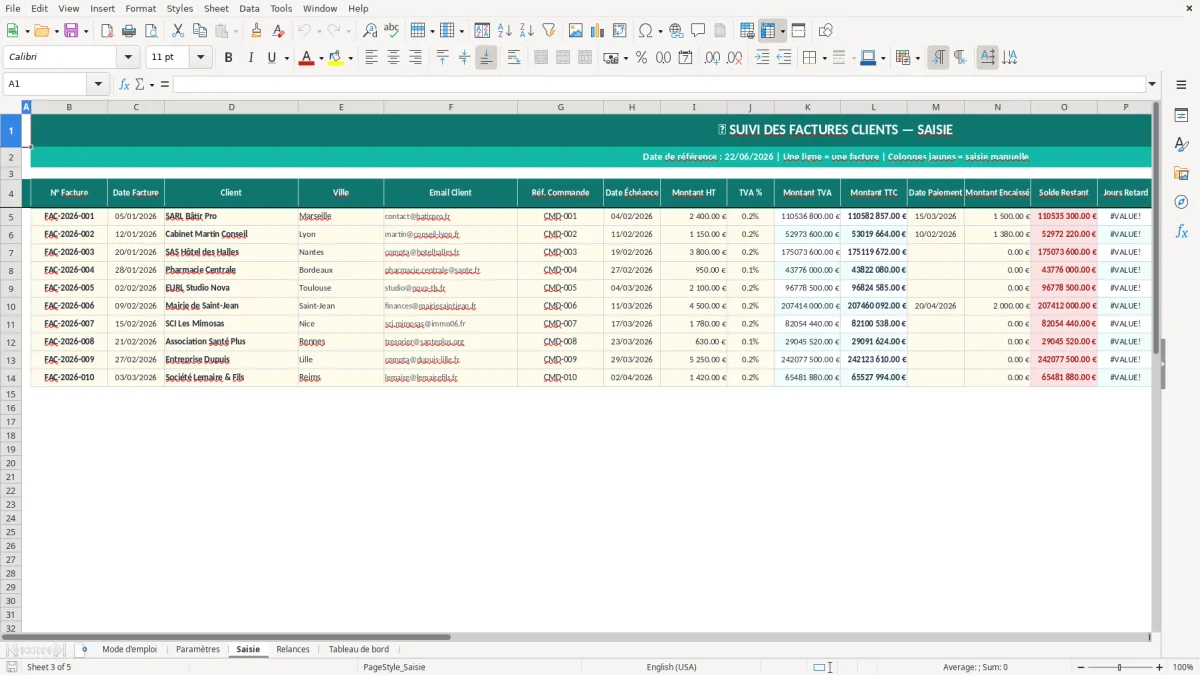Expand the Borders dropdown arrow
The image size is (1200, 675).
pos(824,58)
